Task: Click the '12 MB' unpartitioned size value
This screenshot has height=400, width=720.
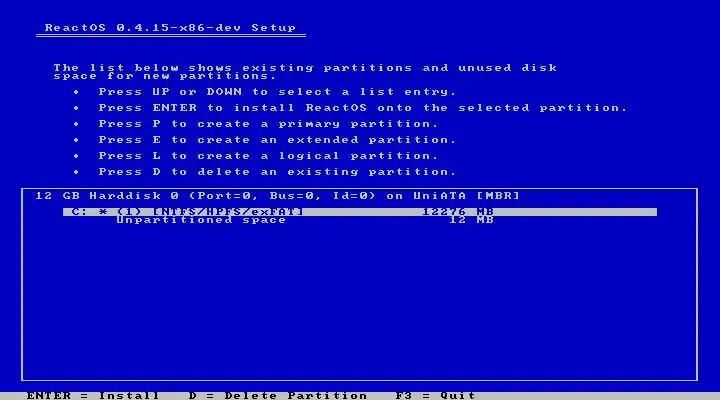Action: tap(472, 220)
